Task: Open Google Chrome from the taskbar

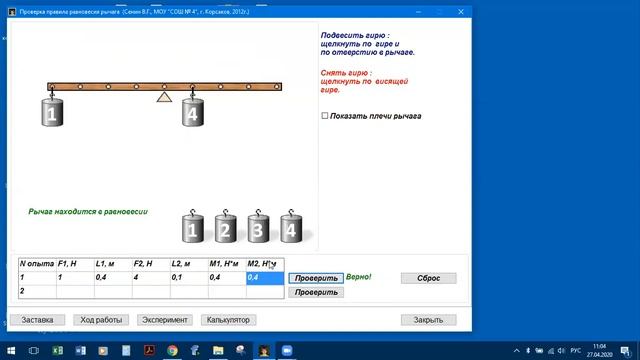Action: click(172, 351)
